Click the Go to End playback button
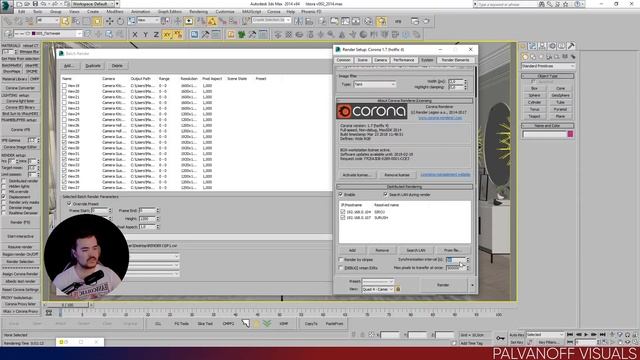The width and height of the screenshot is (640, 360). point(602,335)
